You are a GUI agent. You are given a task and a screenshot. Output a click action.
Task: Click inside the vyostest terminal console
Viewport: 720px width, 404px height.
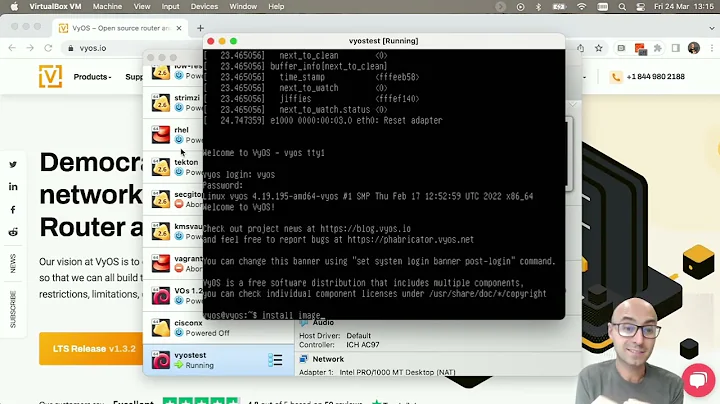[383, 184]
